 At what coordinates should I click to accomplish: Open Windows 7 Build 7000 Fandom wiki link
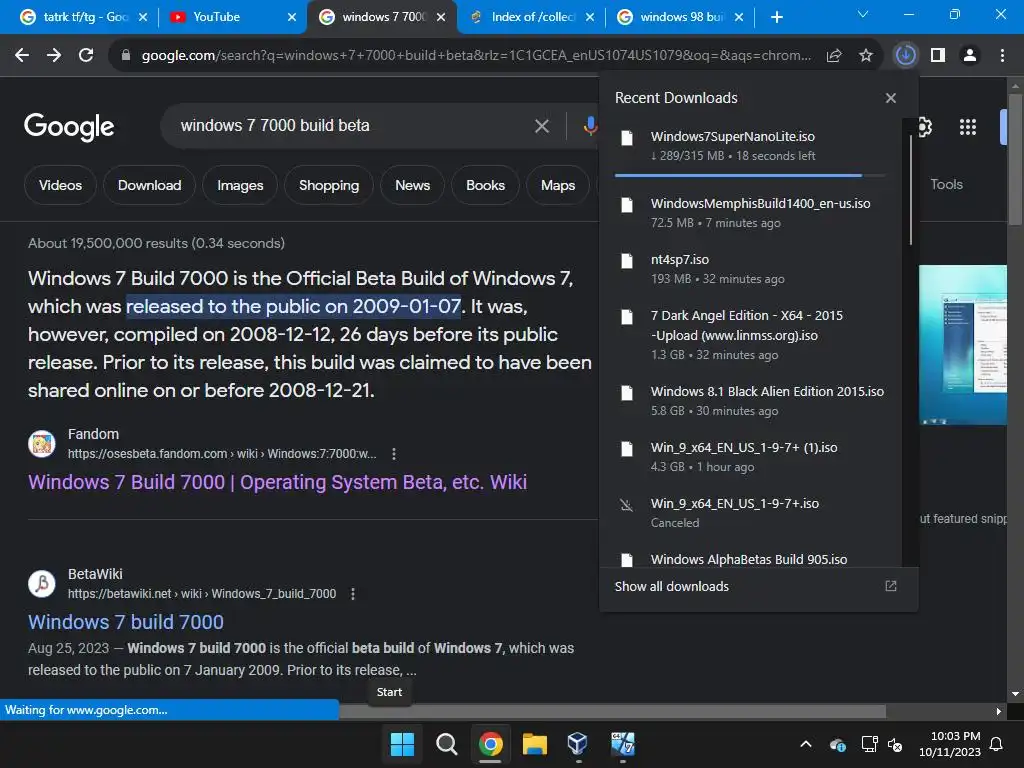click(277, 482)
